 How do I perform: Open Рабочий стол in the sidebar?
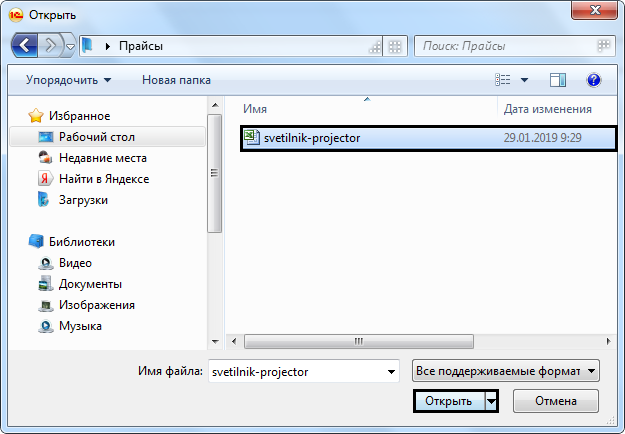(96, 137)
